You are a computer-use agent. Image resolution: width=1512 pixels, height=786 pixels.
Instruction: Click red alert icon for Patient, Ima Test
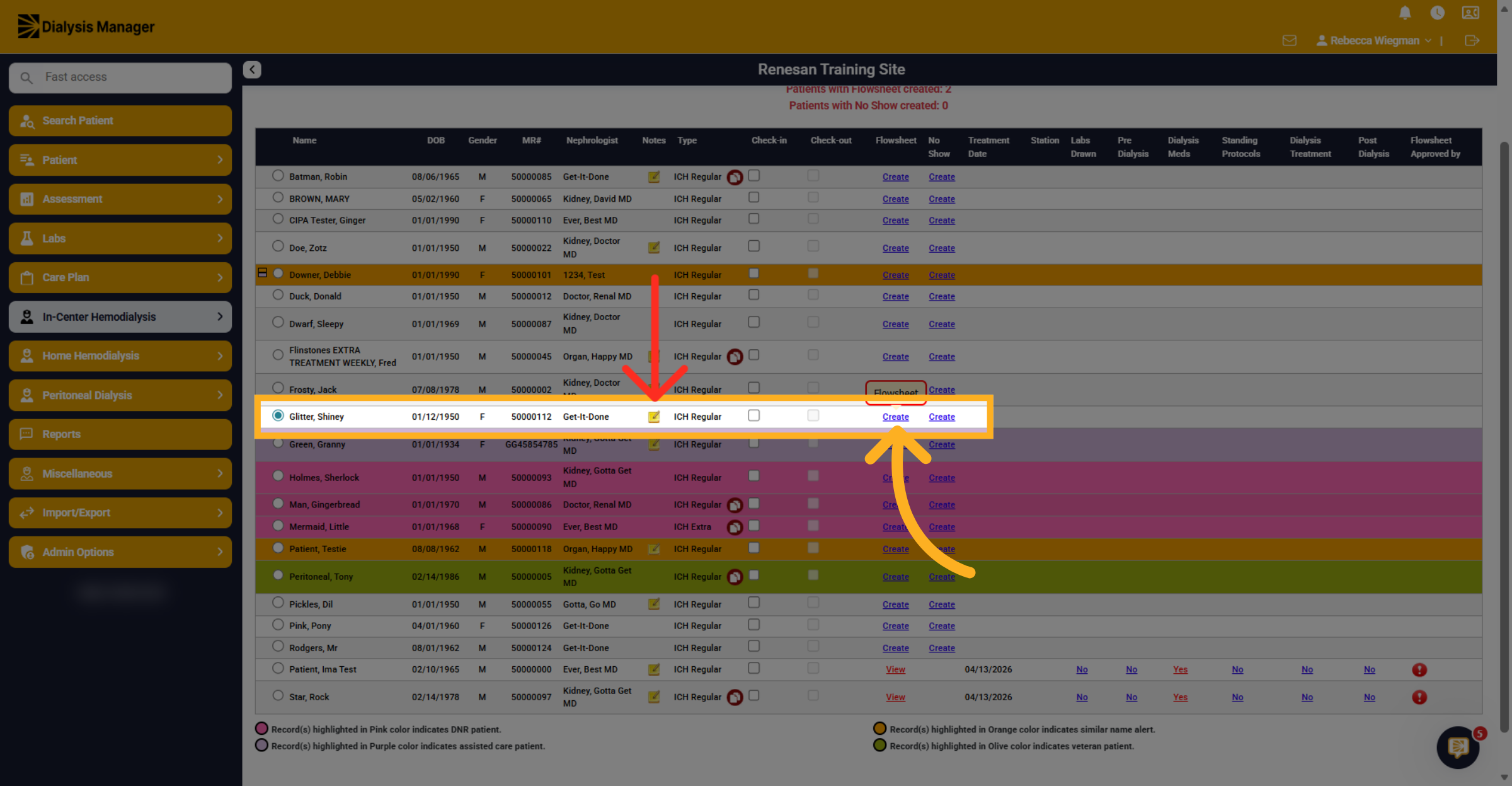[x=1419, y=669]
